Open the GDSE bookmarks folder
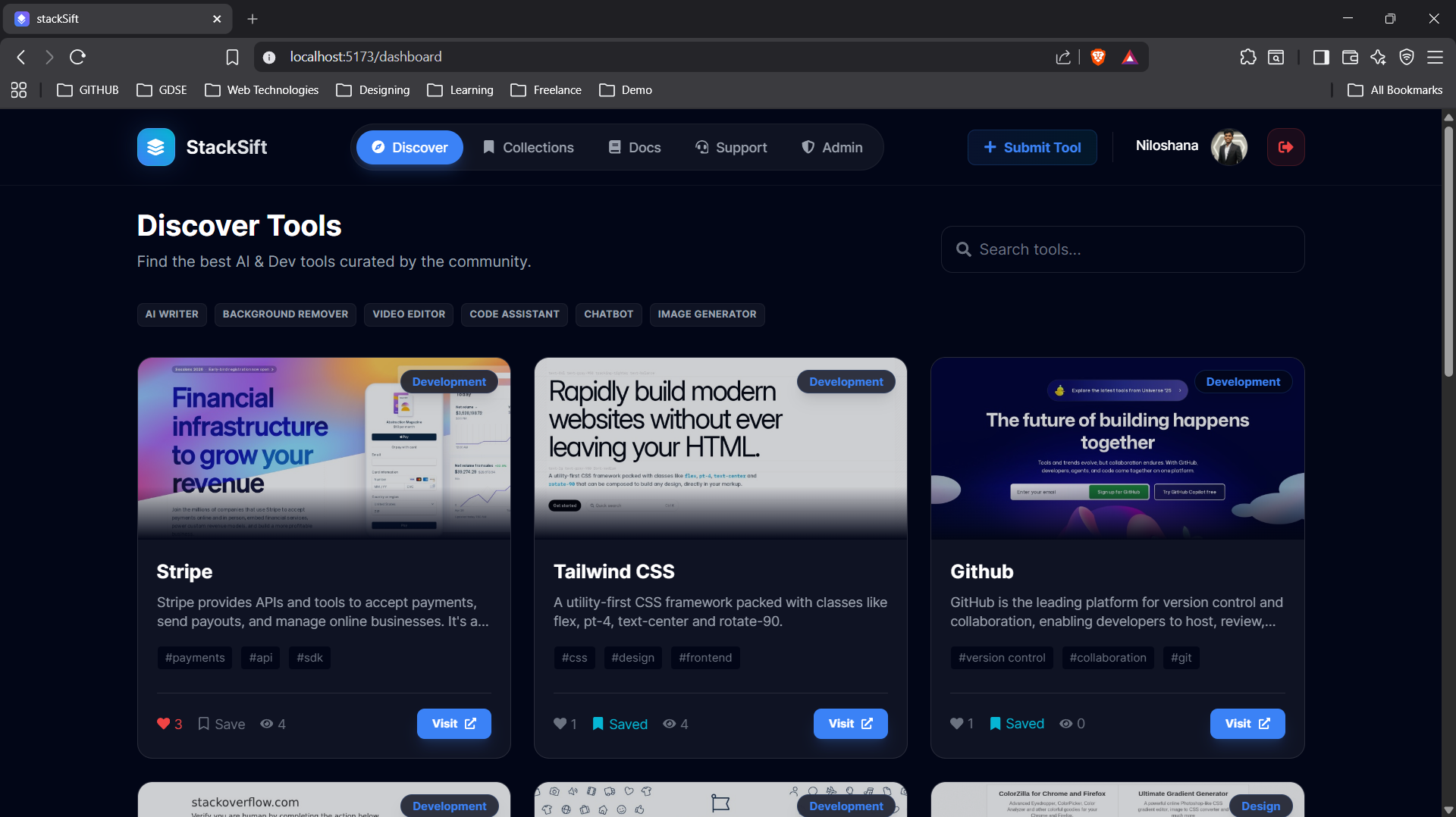Viewport: 1456px width, 817px height. [x=162, y=90]
